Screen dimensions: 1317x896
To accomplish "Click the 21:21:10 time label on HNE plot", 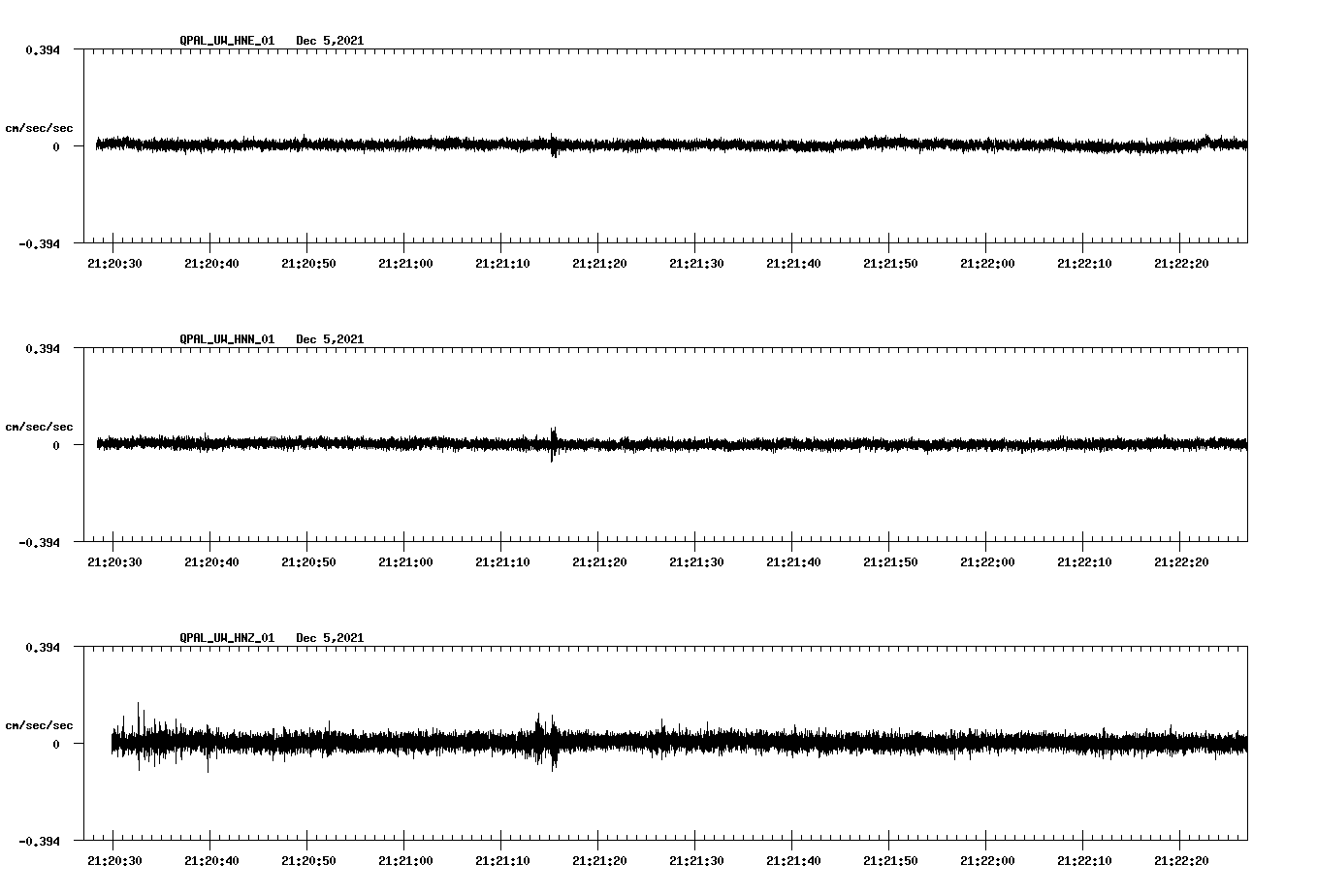I will point(502,264).
